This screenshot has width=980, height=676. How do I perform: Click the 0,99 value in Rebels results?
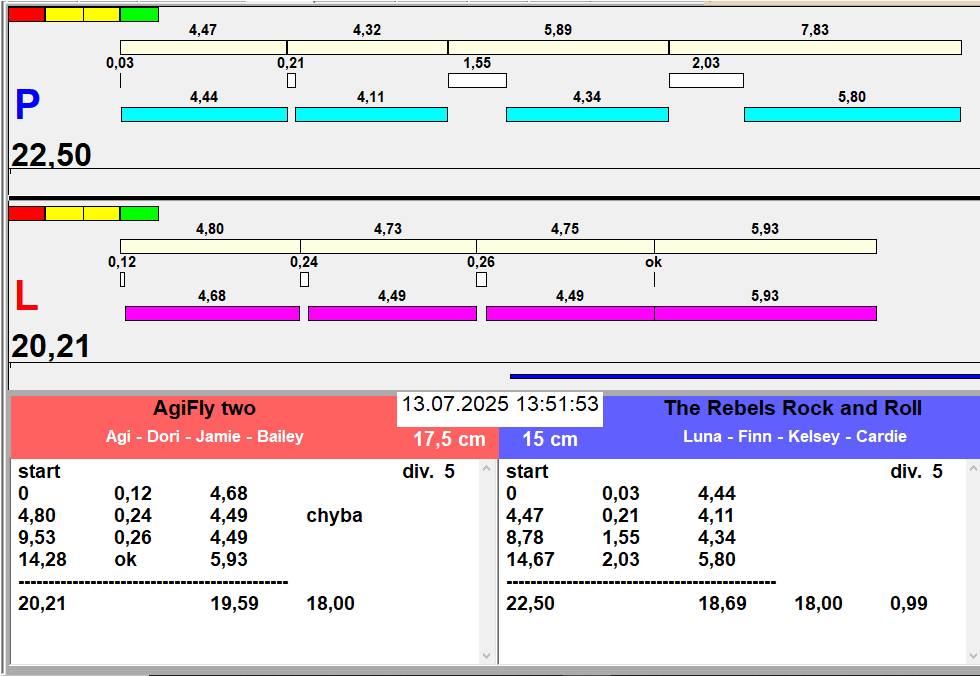pos(909,604)
